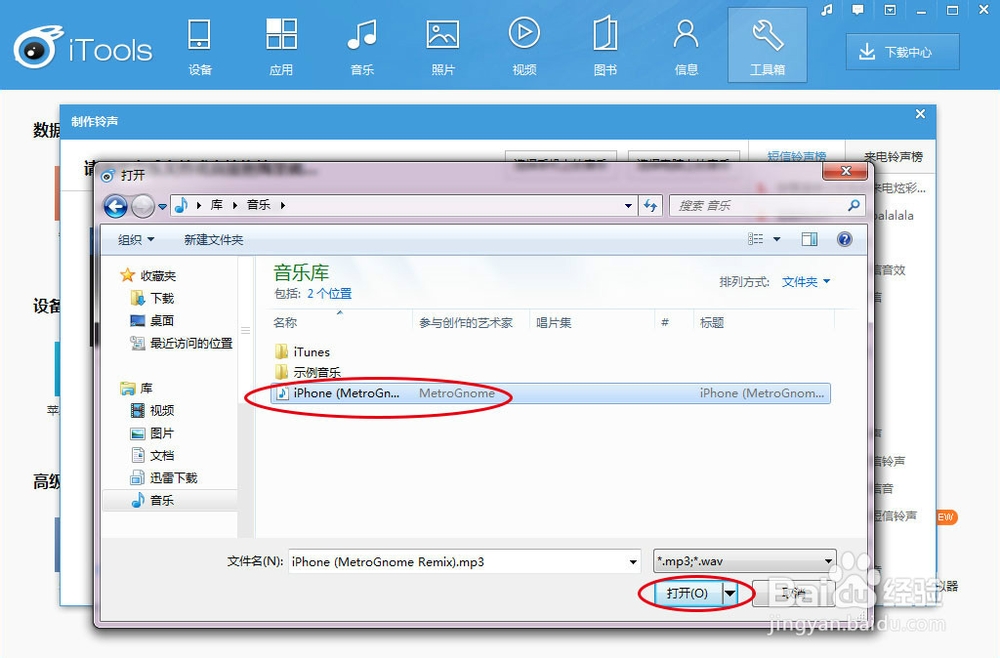Switch to the 来电铃声榜 tab
Image resolution: width=1000 pixels, height=658 pixels.
pos(893,157)
